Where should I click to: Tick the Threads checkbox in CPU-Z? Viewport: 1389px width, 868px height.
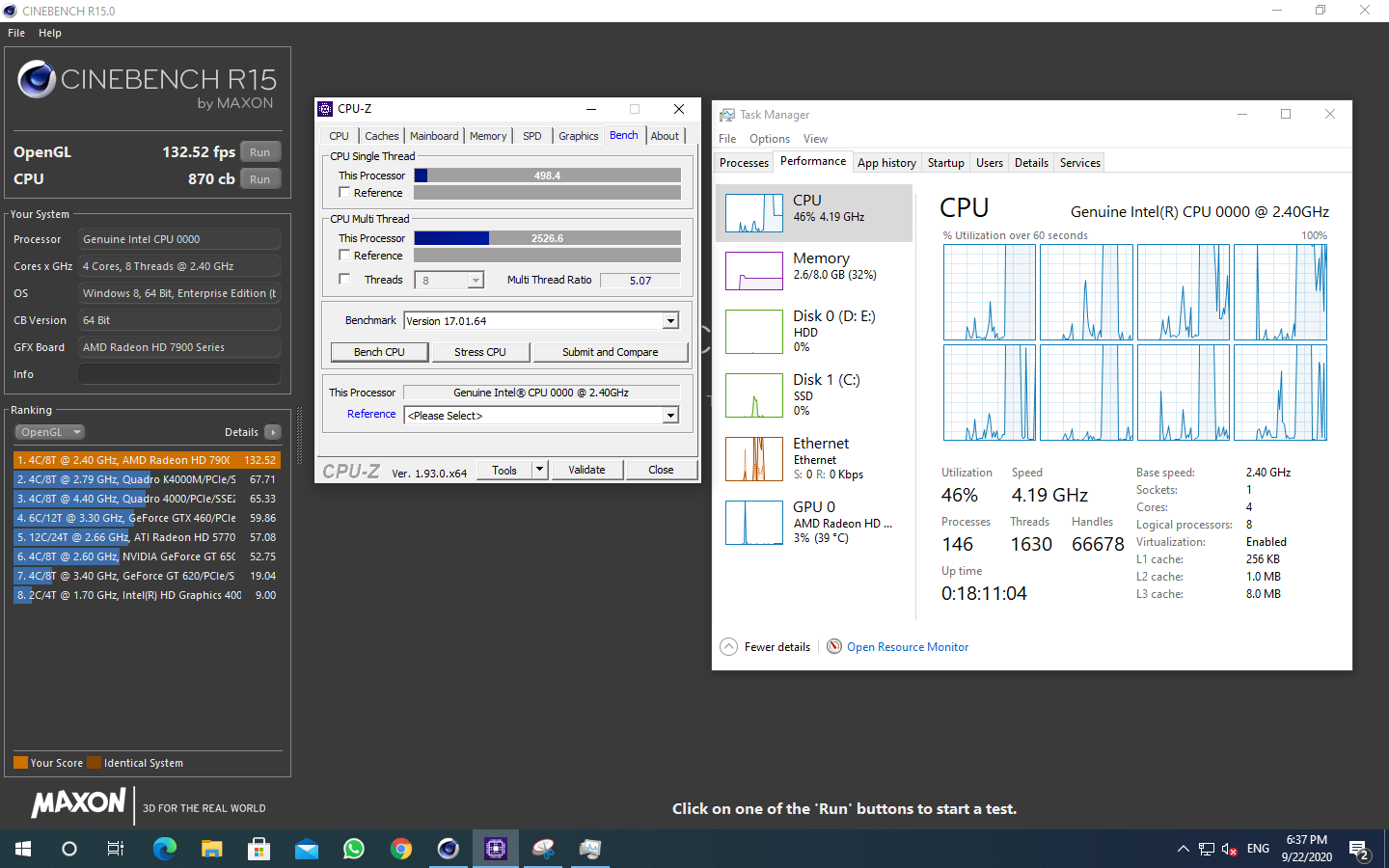pos(344,280)
